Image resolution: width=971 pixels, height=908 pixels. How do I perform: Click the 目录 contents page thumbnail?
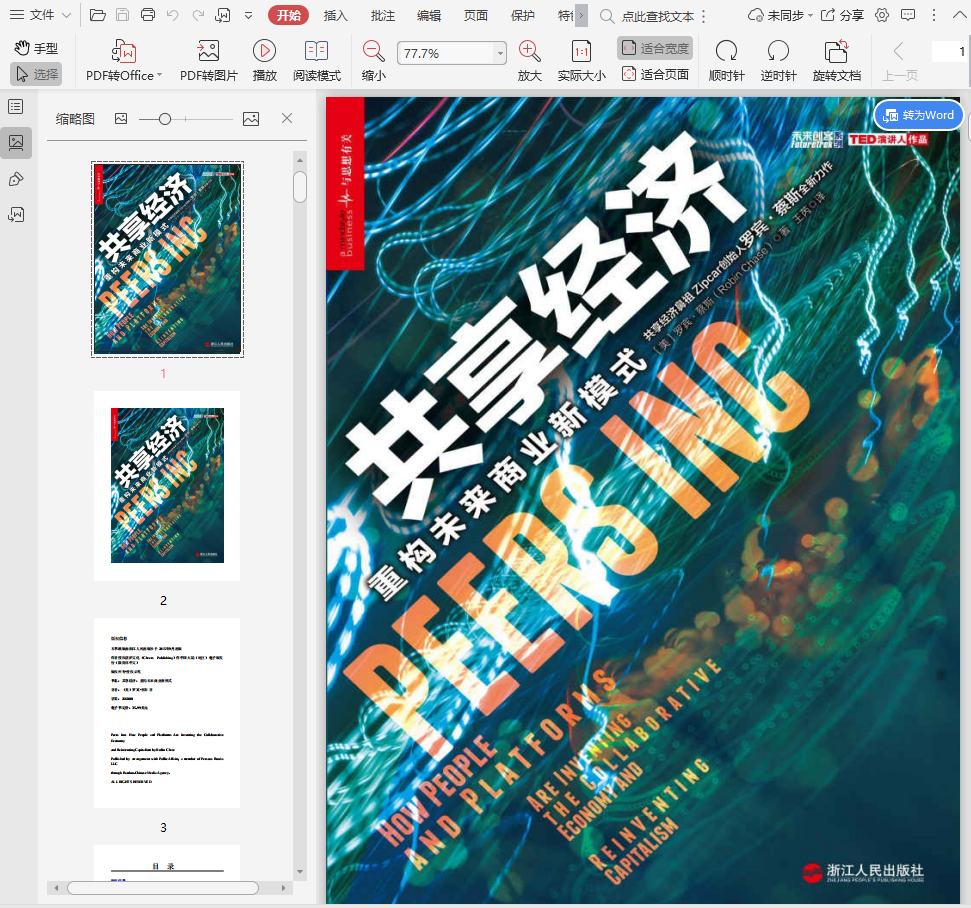(x=167, y=862)
